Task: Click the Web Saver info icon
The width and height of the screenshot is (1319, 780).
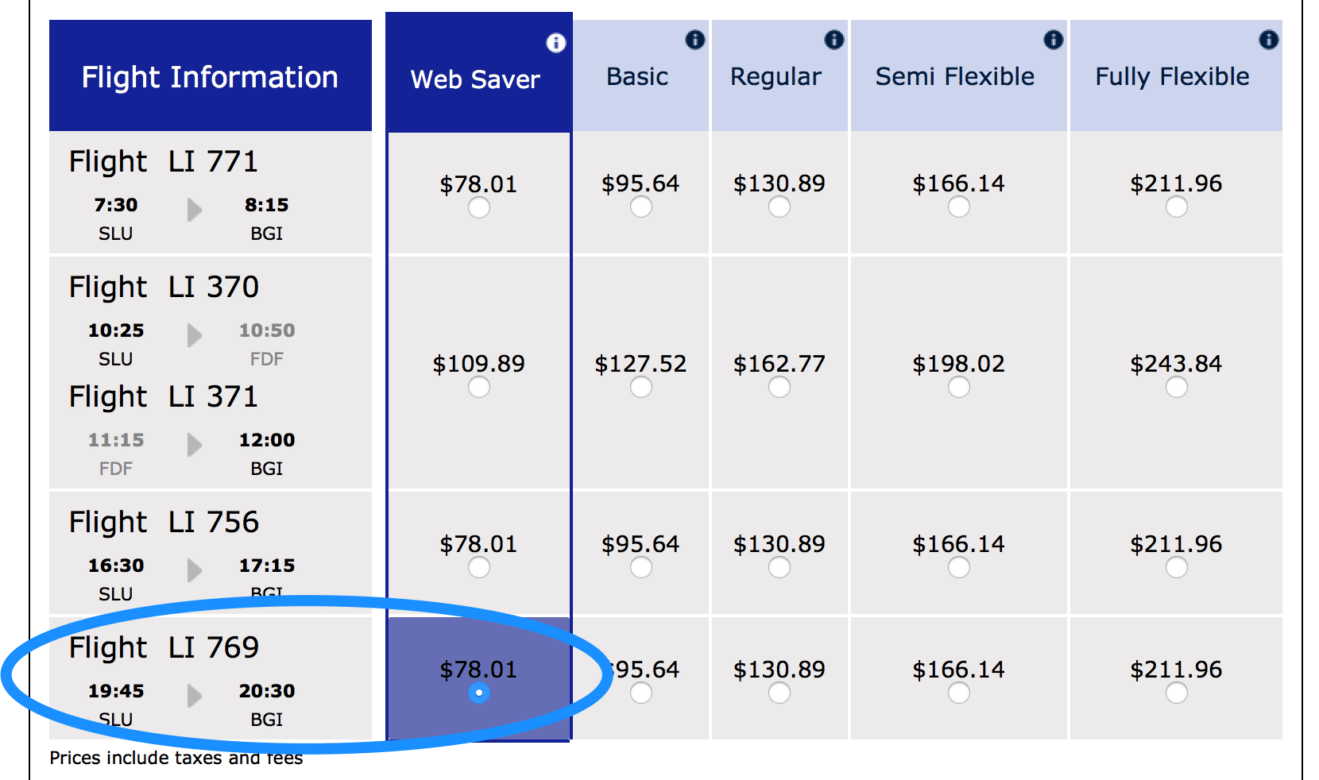Action: [556, 43]
